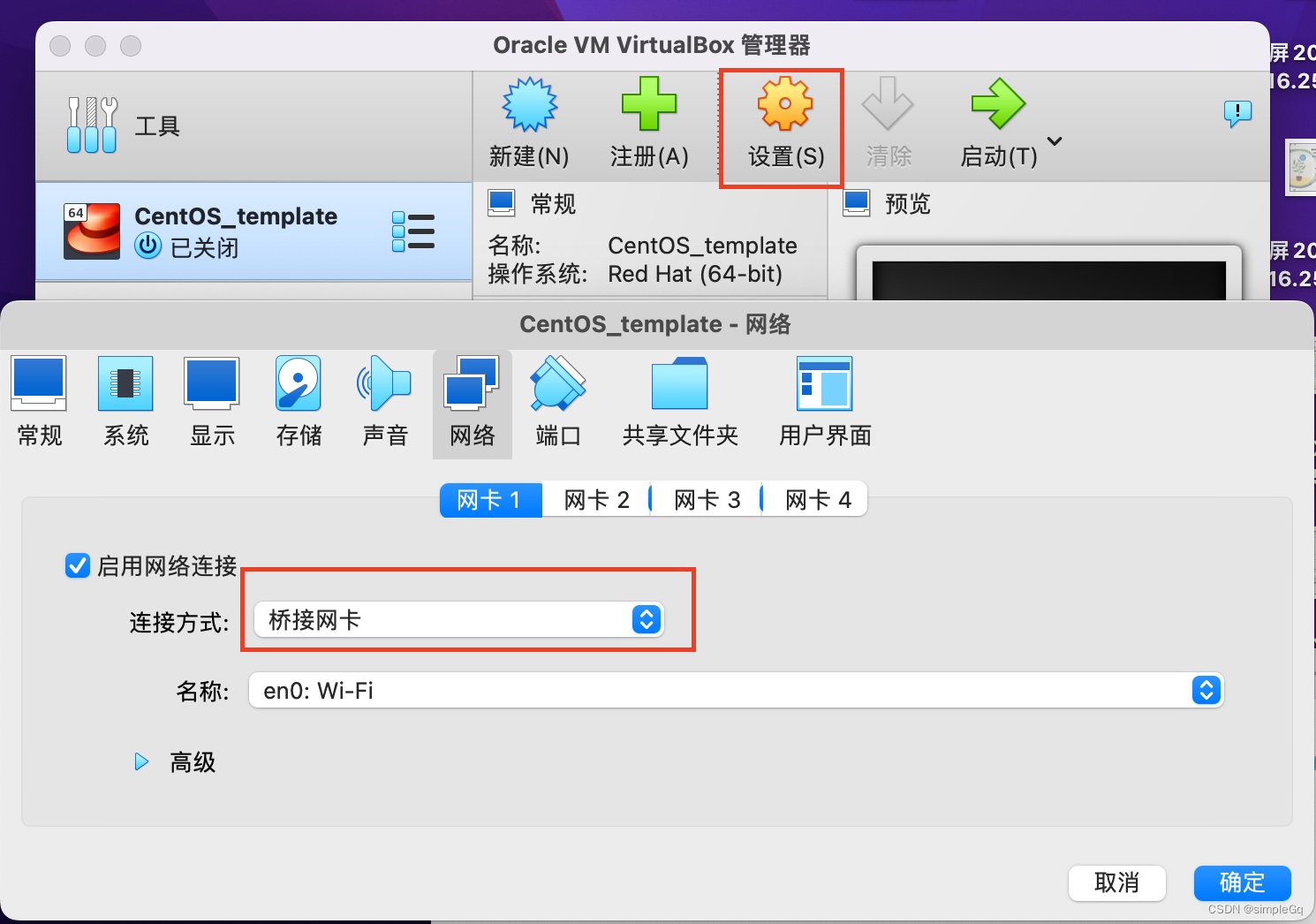This screenshot has width=1316, height=924.
Task: Click the 预览 section monitor icon
Action: click(857, 203)
